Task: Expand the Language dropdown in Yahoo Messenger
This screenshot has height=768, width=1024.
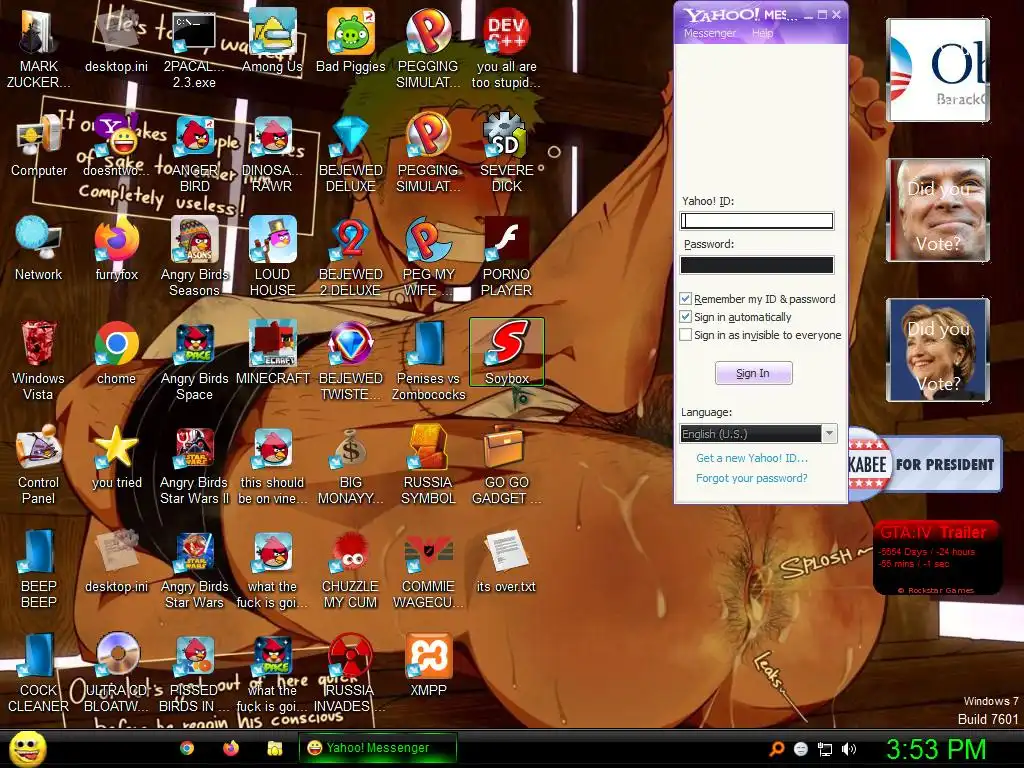Action: [829, 434]
